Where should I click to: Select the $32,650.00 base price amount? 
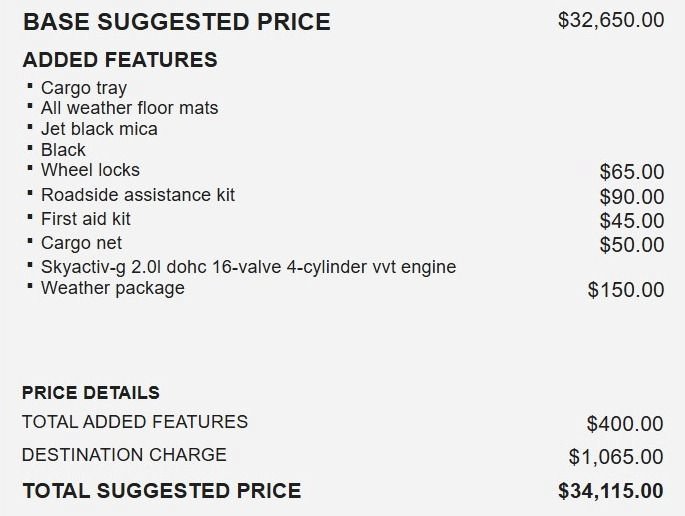tap(611, 20)
